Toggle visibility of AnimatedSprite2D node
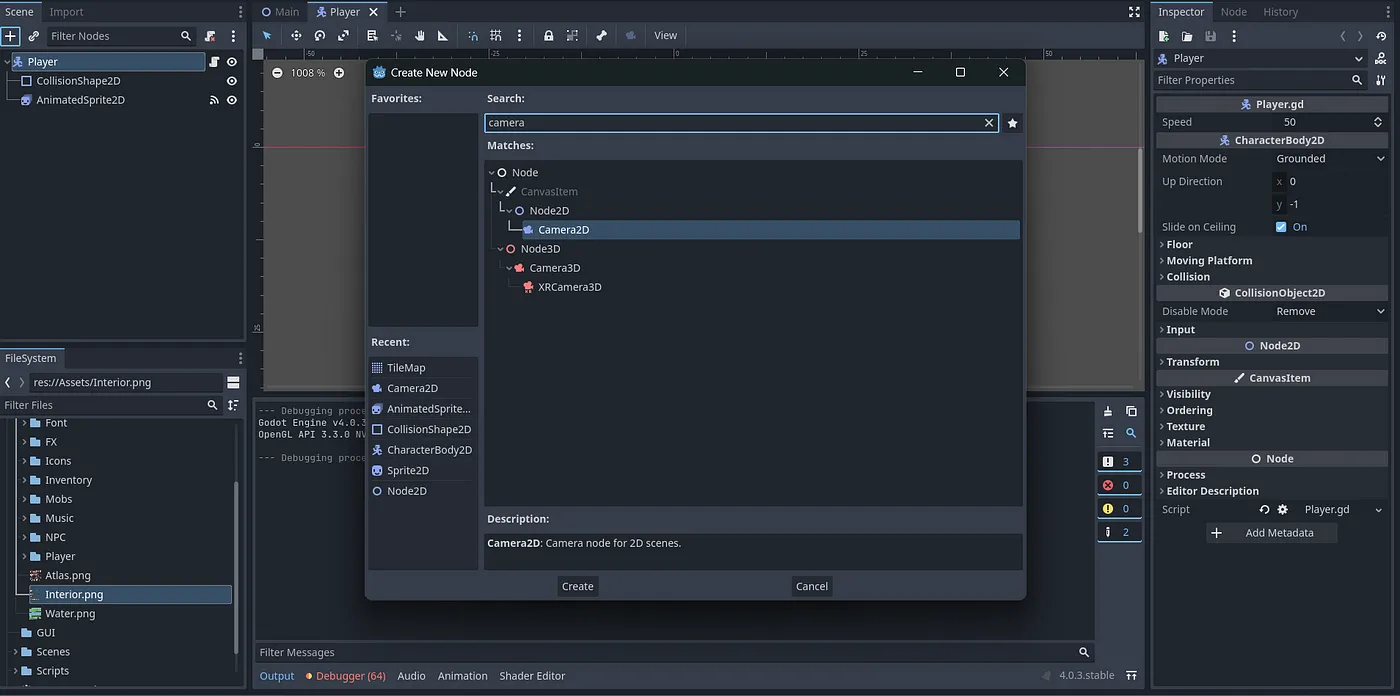This screenshot has height=696, width=1400. (232, 100)
